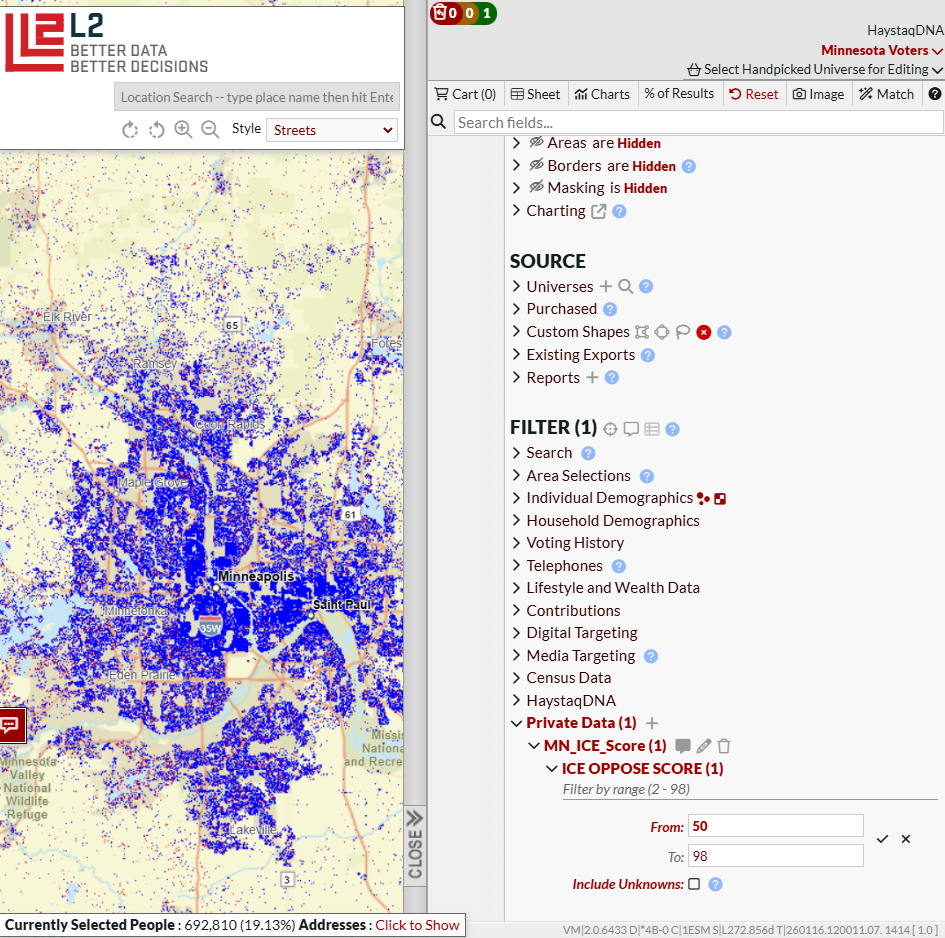Switch to the Sheet tab
The width and height of the screenshot is (945, 938).
(x=535, y=94)
